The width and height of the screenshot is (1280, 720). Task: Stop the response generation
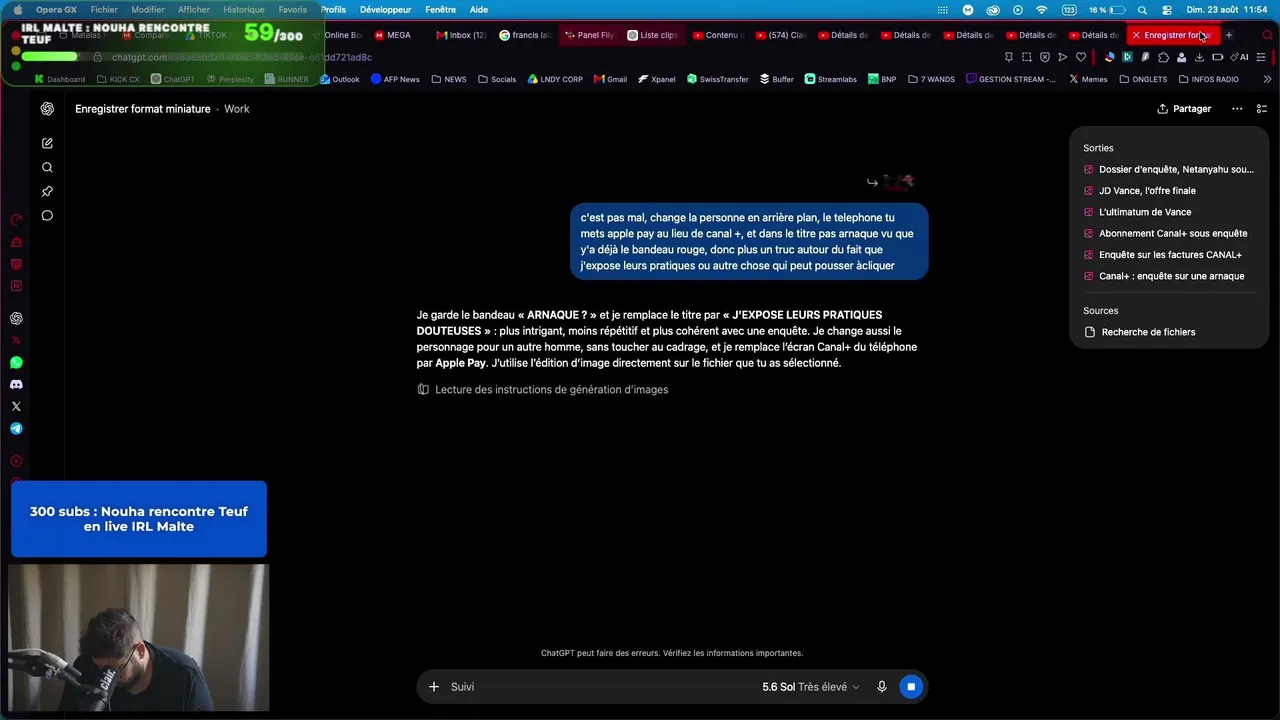click(911, 687)
